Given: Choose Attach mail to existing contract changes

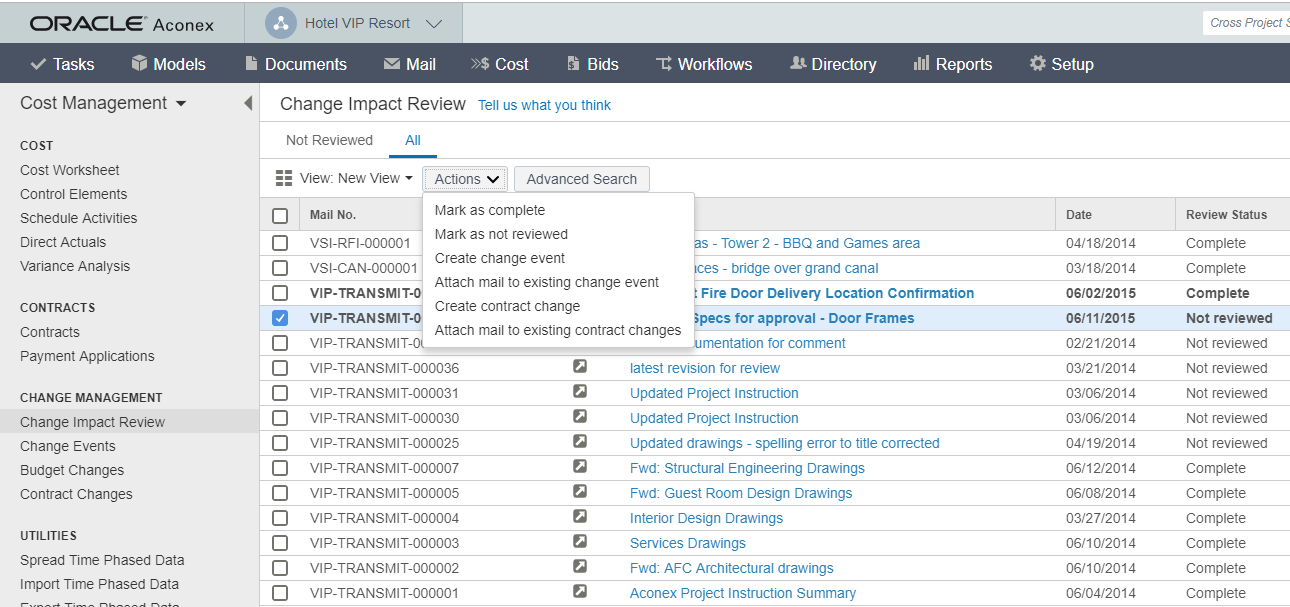Looking at the screenshot, I should (x=558, y=330).
